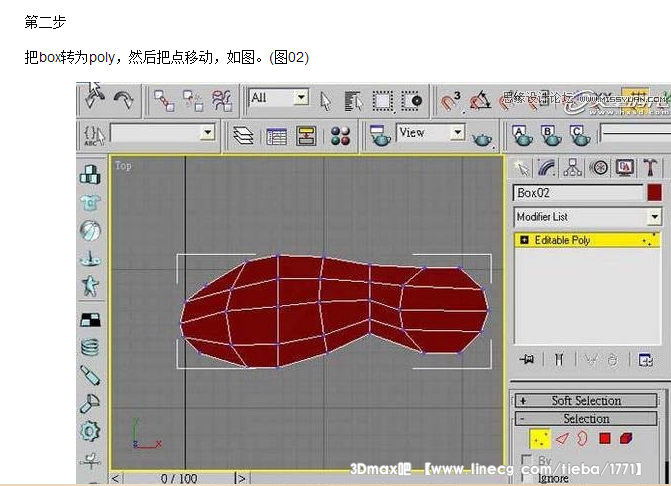Toggle the Angle Snap icon
The height and width of the screenshot is (486, 671).
(x=480, y=101)
